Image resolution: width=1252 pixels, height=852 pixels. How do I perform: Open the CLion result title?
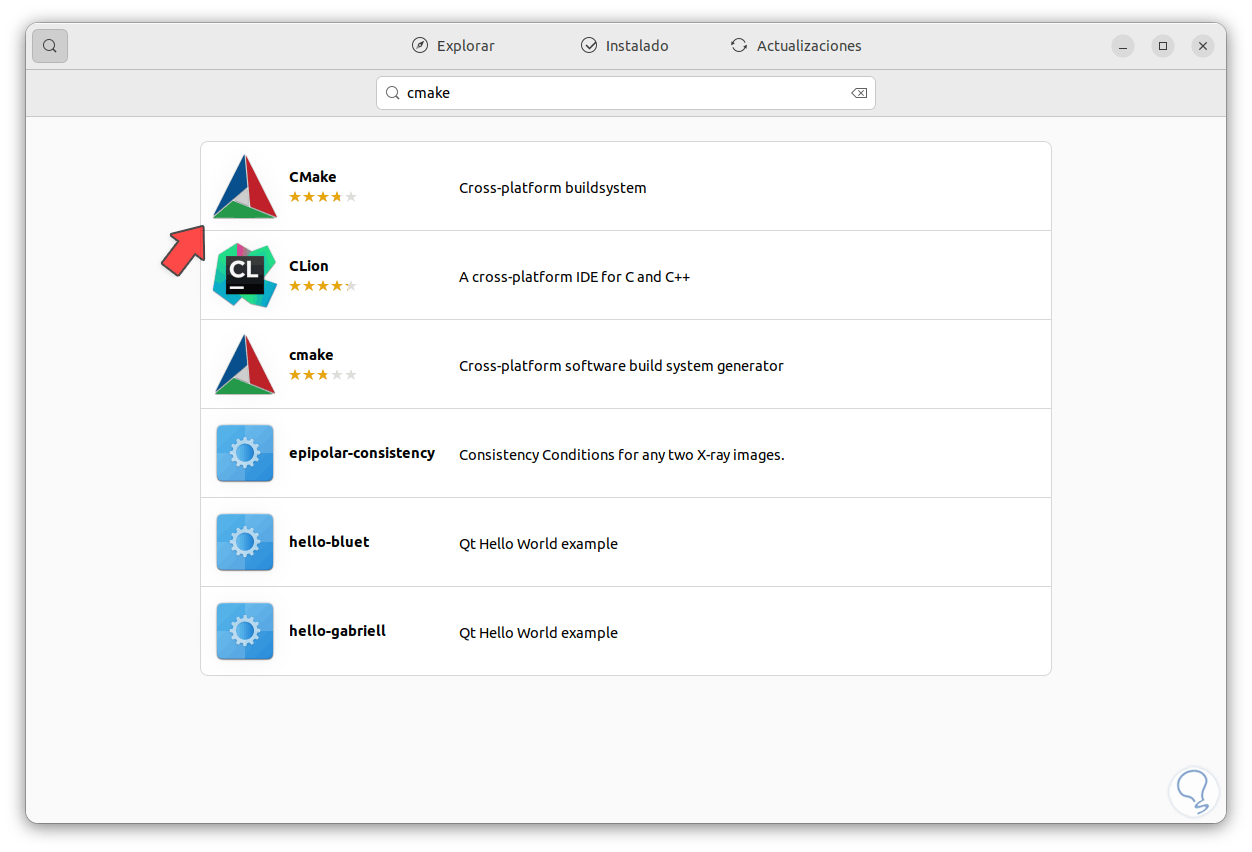308,266
